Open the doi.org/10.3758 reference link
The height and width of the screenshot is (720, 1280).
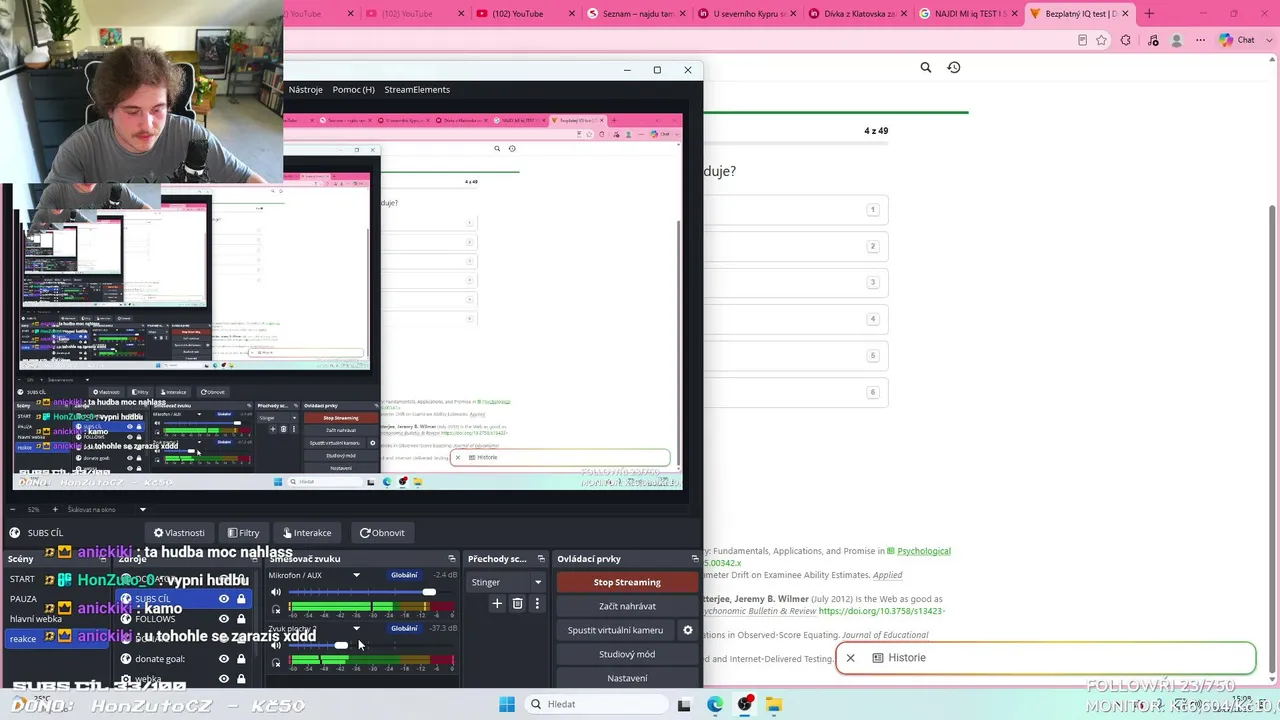(x=882, y=611)
